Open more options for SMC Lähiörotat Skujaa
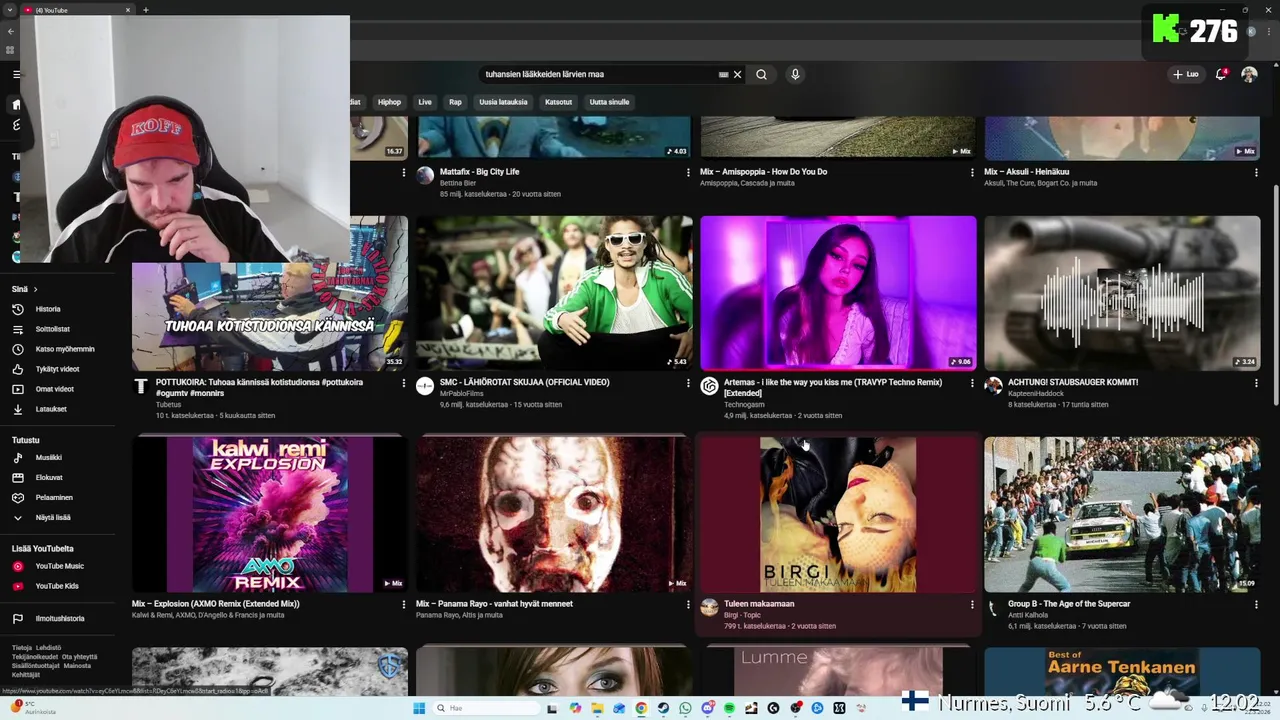Viewport: 1280px width, 720px height. click(688, 383)
